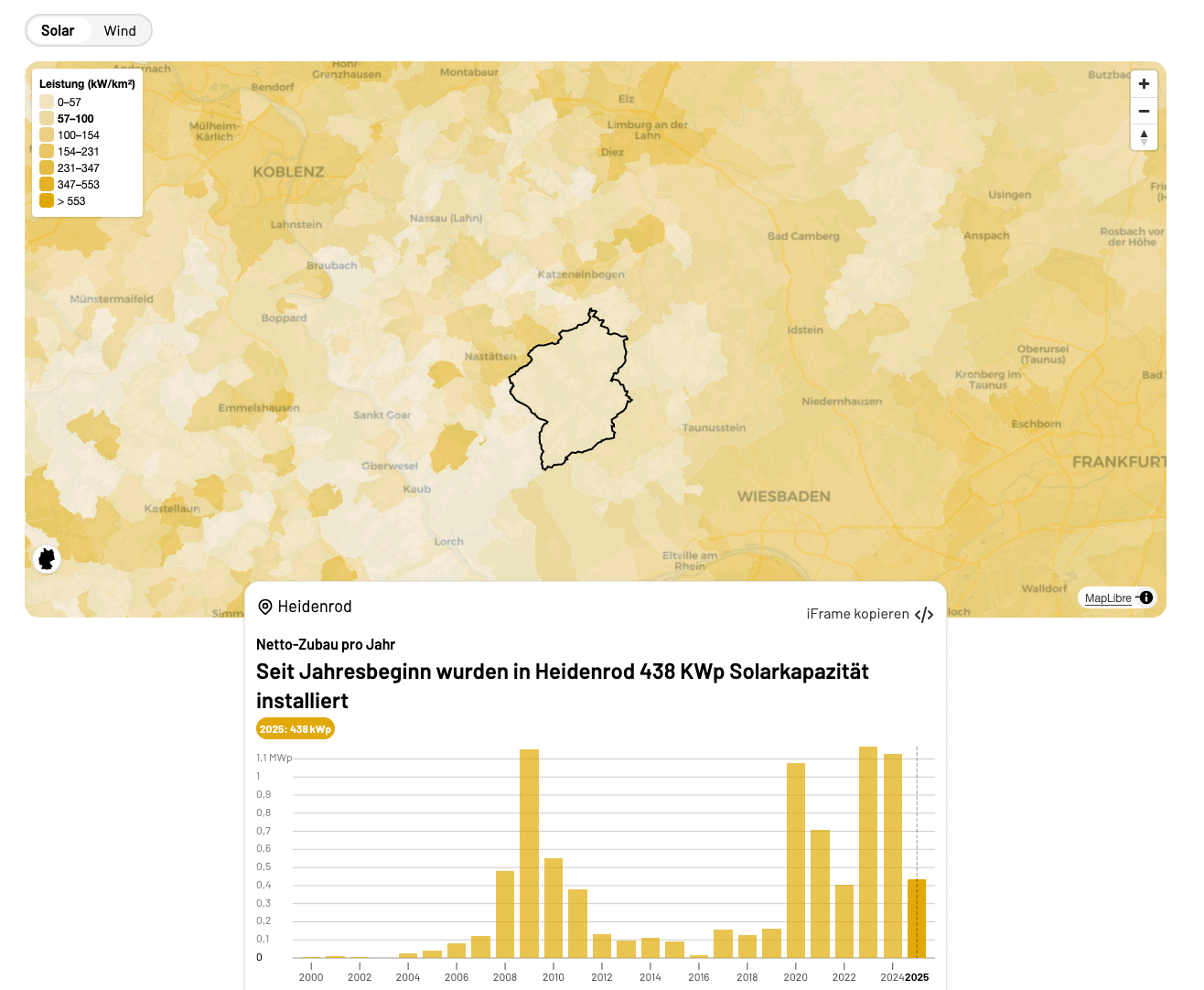
Task: Click the location pin icon beside Heidenrod
Action: 265,607
